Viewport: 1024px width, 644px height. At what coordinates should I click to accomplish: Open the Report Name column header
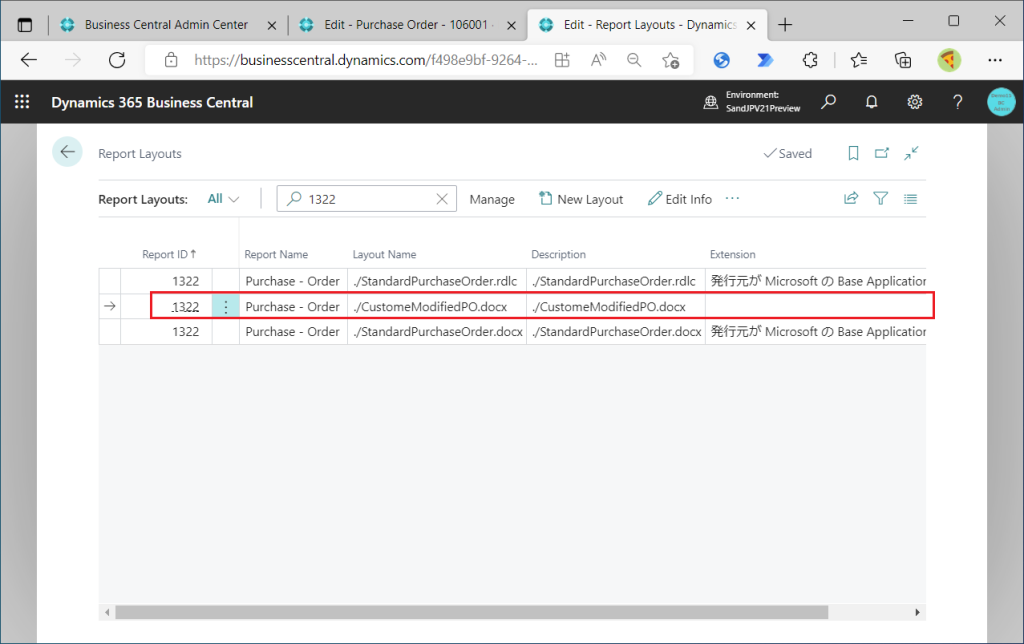point(276,254)
